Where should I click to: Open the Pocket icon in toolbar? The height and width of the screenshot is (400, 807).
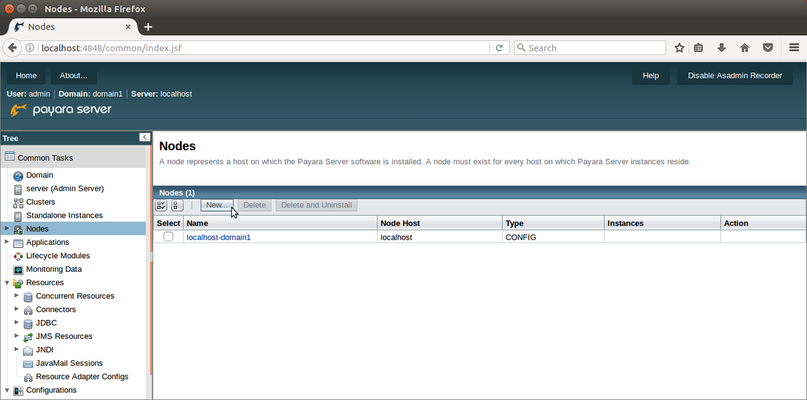pyautogui.click(x=768, y=48)
